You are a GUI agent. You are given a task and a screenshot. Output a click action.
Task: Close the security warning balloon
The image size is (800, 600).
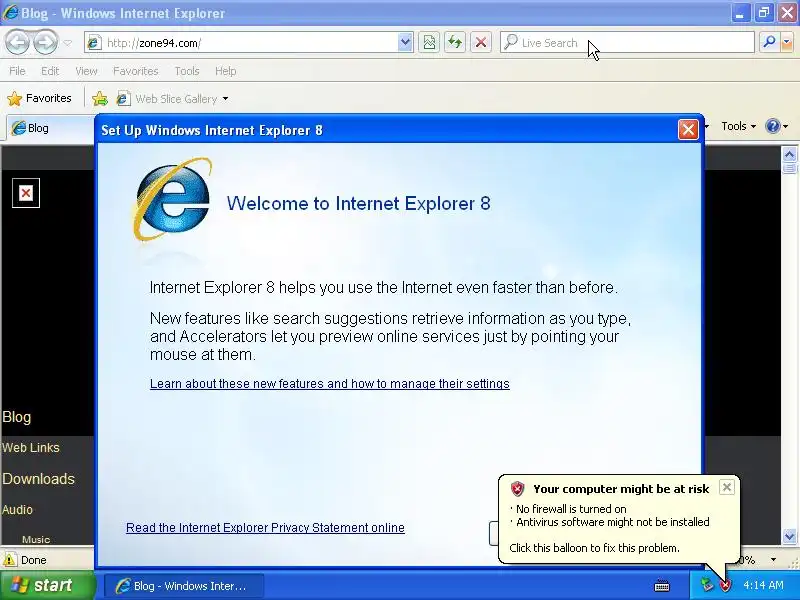click(x=727, y=487)
